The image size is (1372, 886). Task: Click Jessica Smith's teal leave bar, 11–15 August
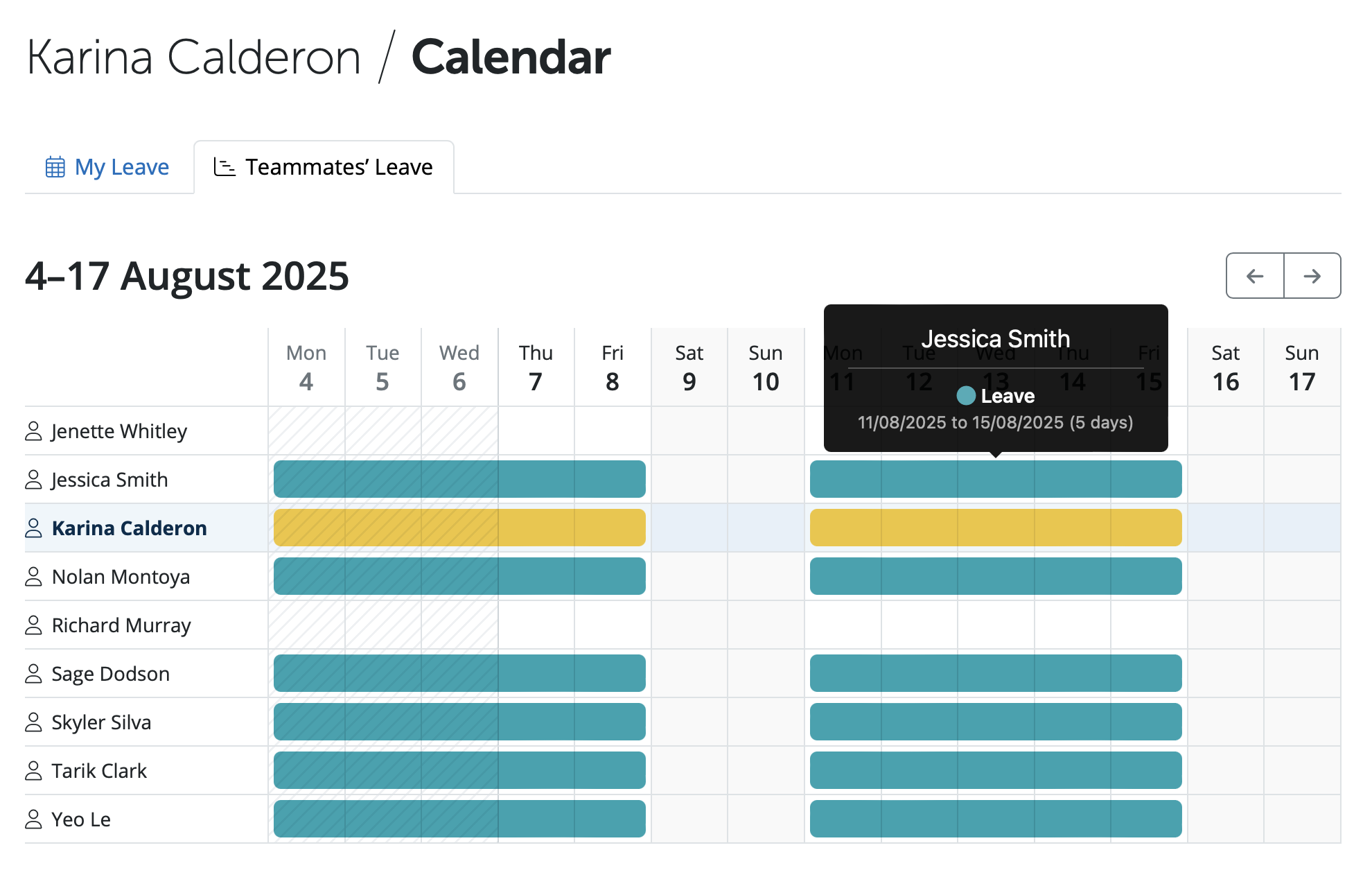[996, 479]
